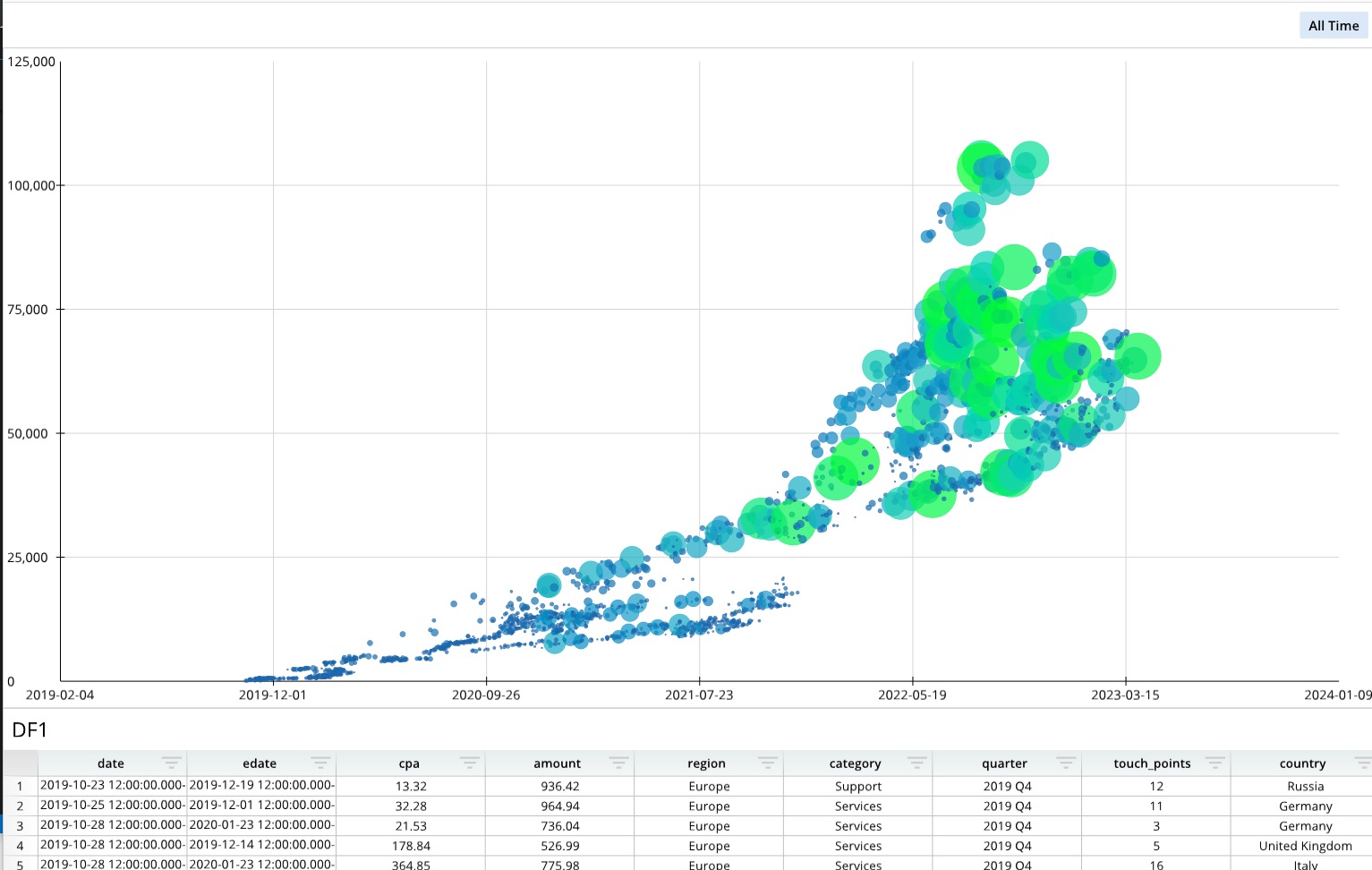Image resolution: width=1372 pixels, height=870 pixels.
Task: Select the edate cell 2019-12-14 12:00:00.000
Action: click(261, 845)
